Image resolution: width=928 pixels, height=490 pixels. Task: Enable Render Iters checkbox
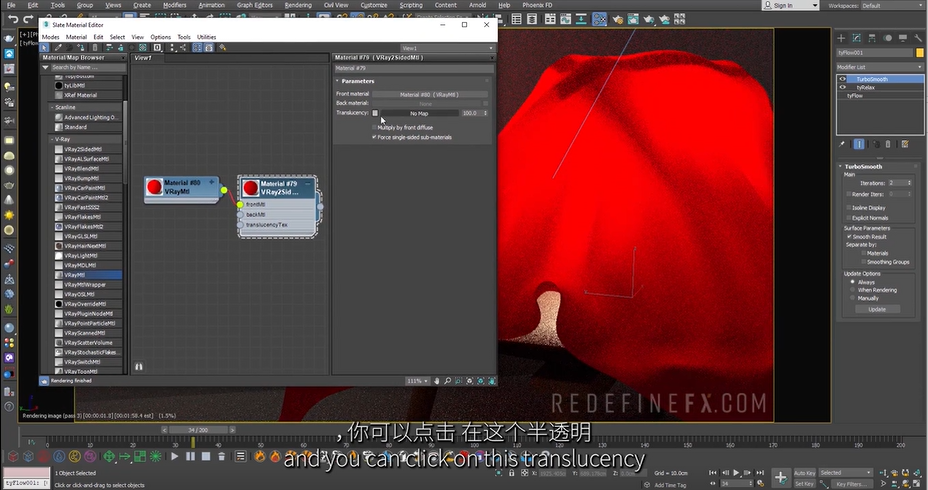pos(849,194)
